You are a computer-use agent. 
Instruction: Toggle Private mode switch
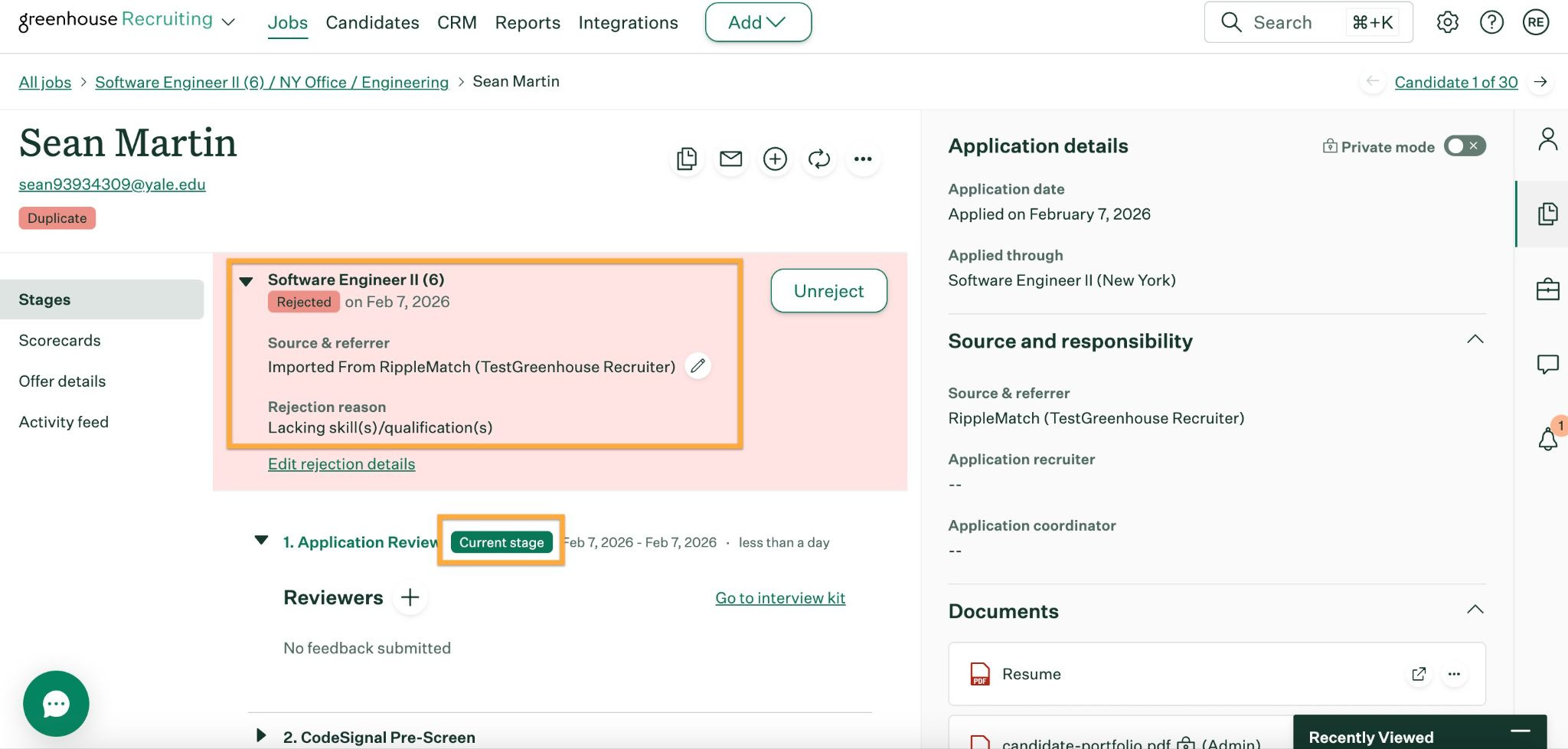1464,146
